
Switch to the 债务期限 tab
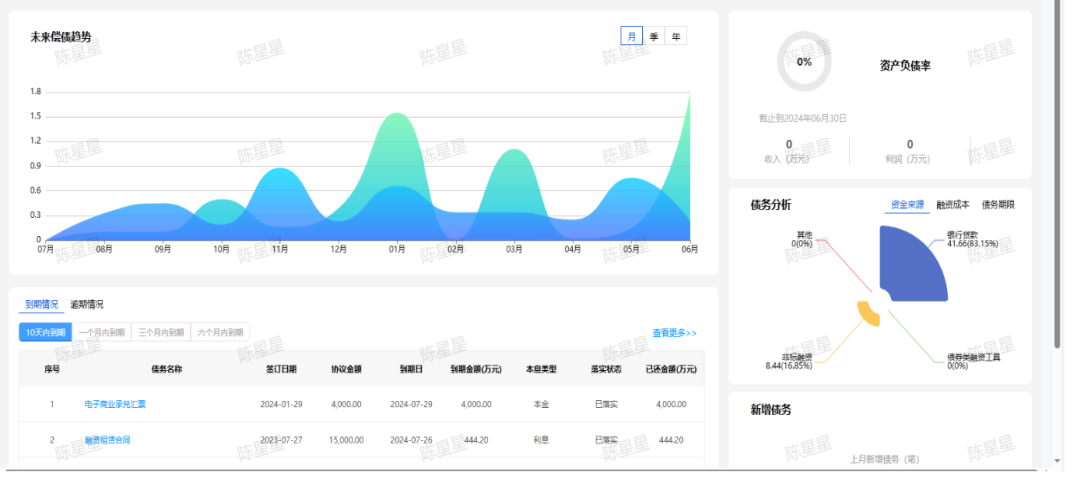point(998,205)
